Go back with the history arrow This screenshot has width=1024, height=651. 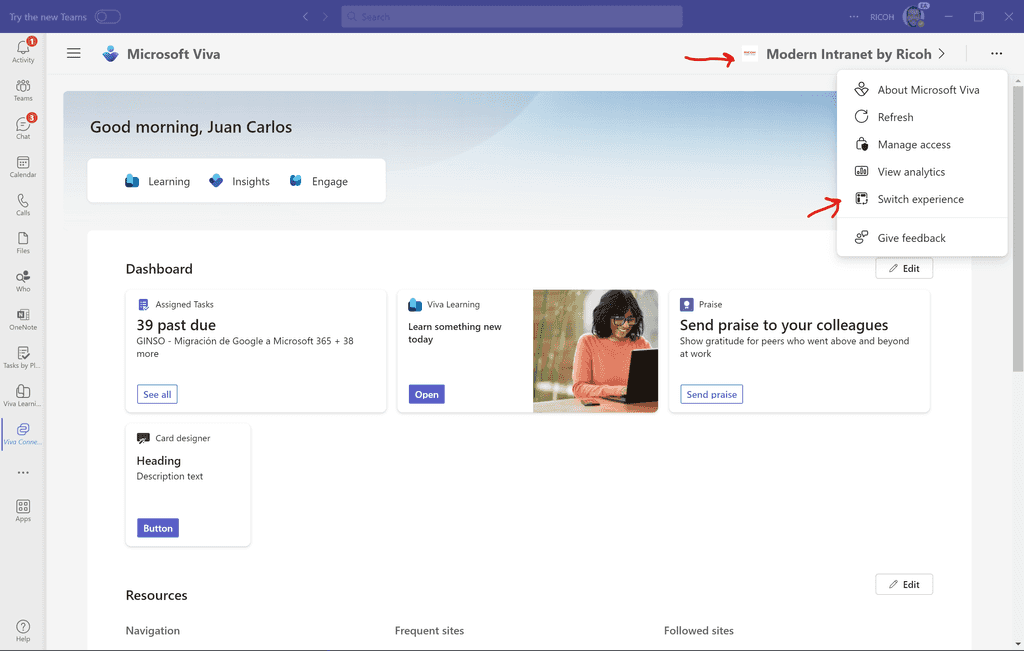[305, 16]
